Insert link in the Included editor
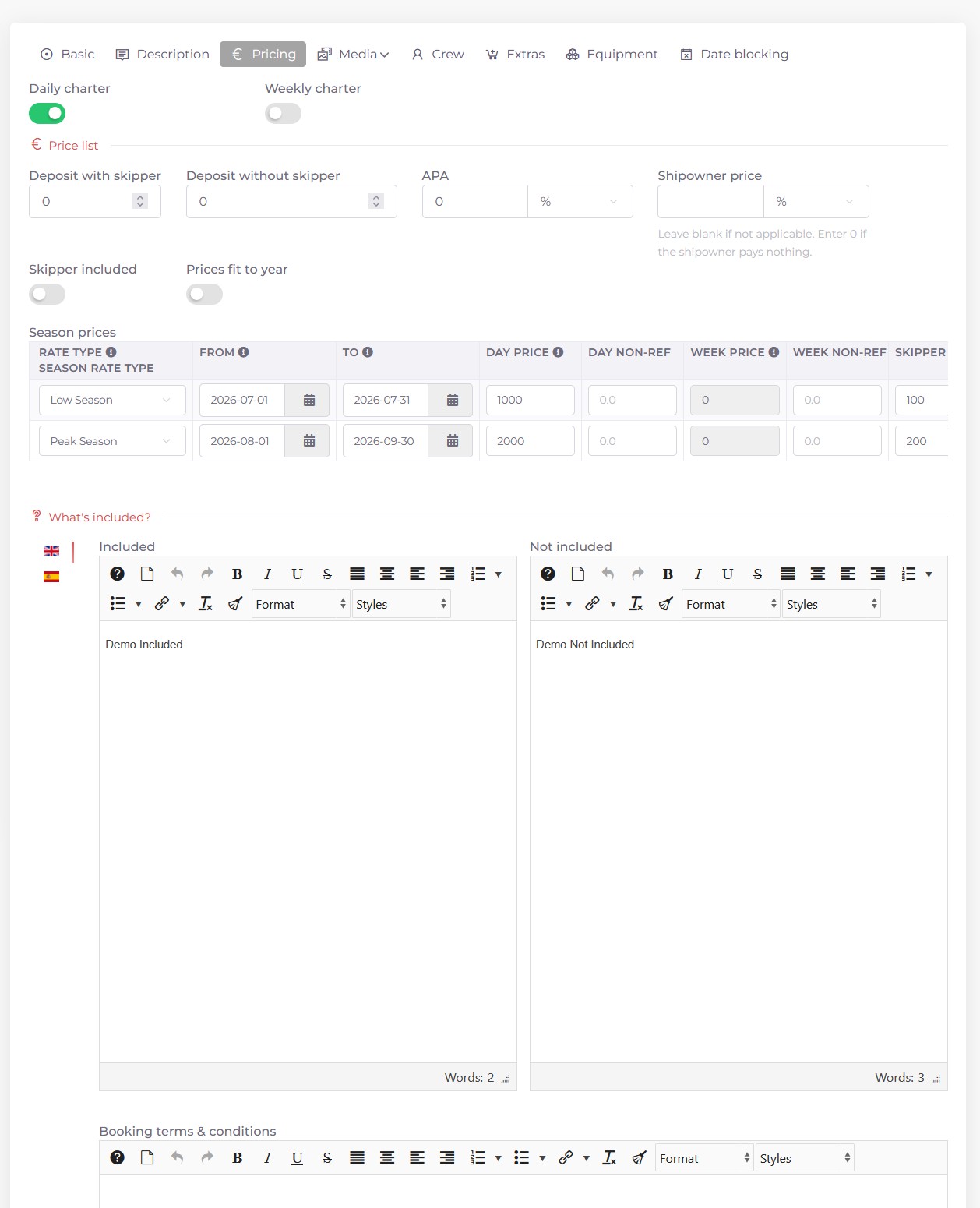980x1208 pixels. coord(162,604)
